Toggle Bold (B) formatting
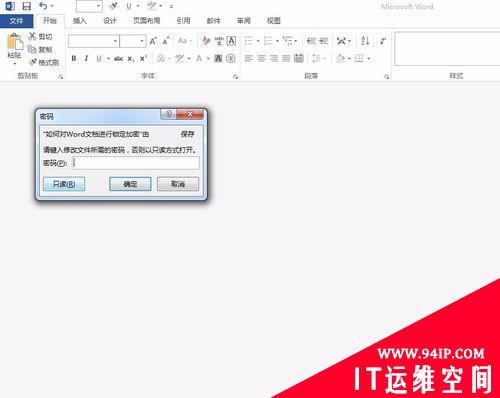The image size is (500, 398). pos(74,59)
